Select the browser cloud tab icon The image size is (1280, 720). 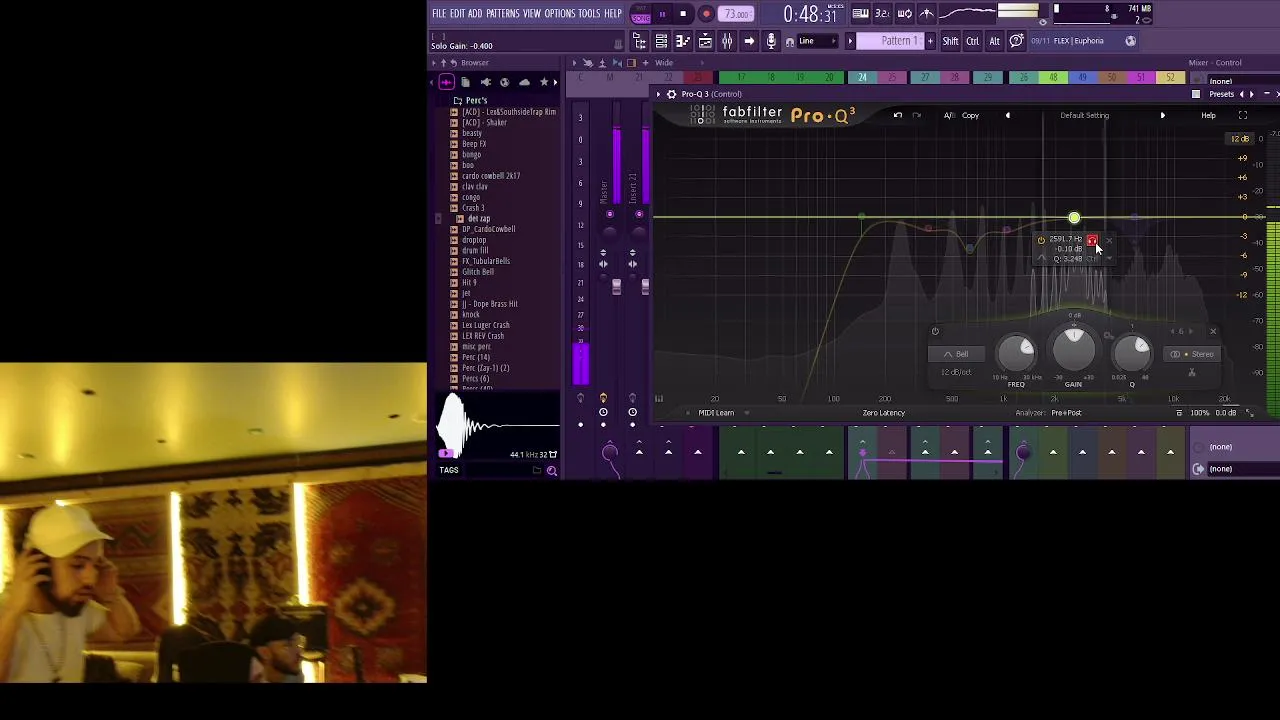[x=524, y=82]
